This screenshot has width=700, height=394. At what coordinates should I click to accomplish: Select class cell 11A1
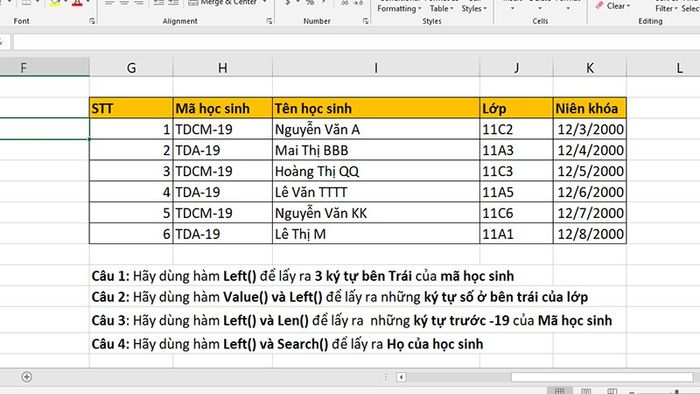(x=517, y=233)
